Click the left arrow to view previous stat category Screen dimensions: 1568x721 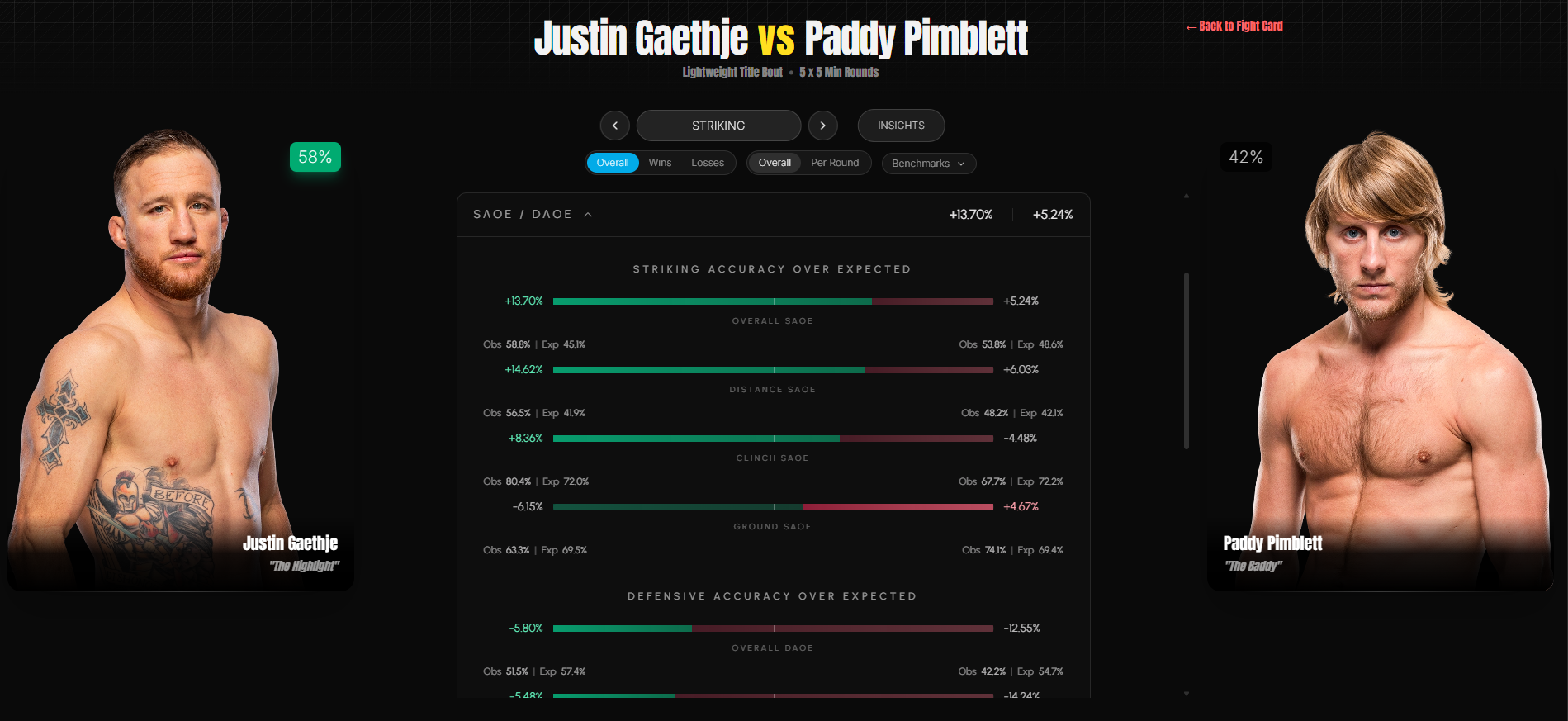coord(614,125)
